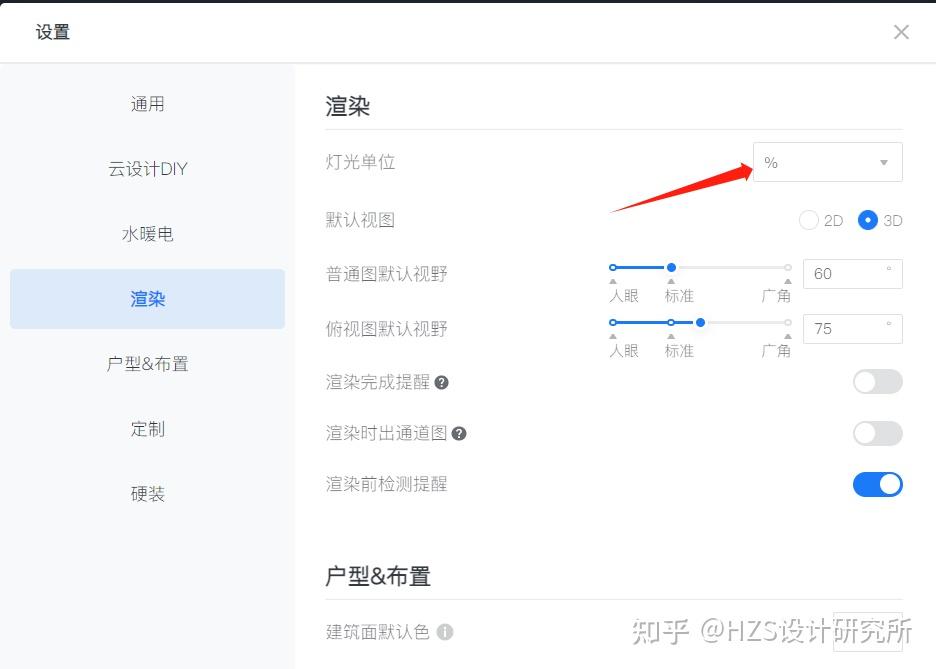Select the 定制 sidebar item

tap(147, 429)
